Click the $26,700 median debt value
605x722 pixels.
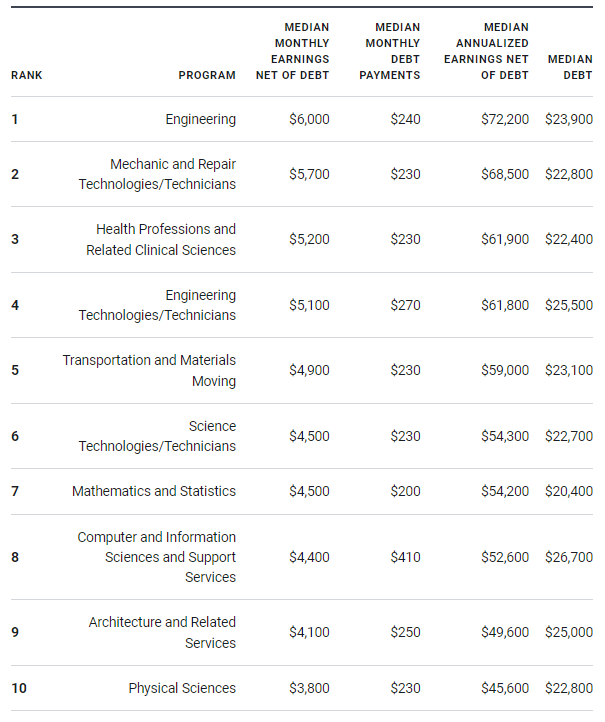[x=569, y=557]
